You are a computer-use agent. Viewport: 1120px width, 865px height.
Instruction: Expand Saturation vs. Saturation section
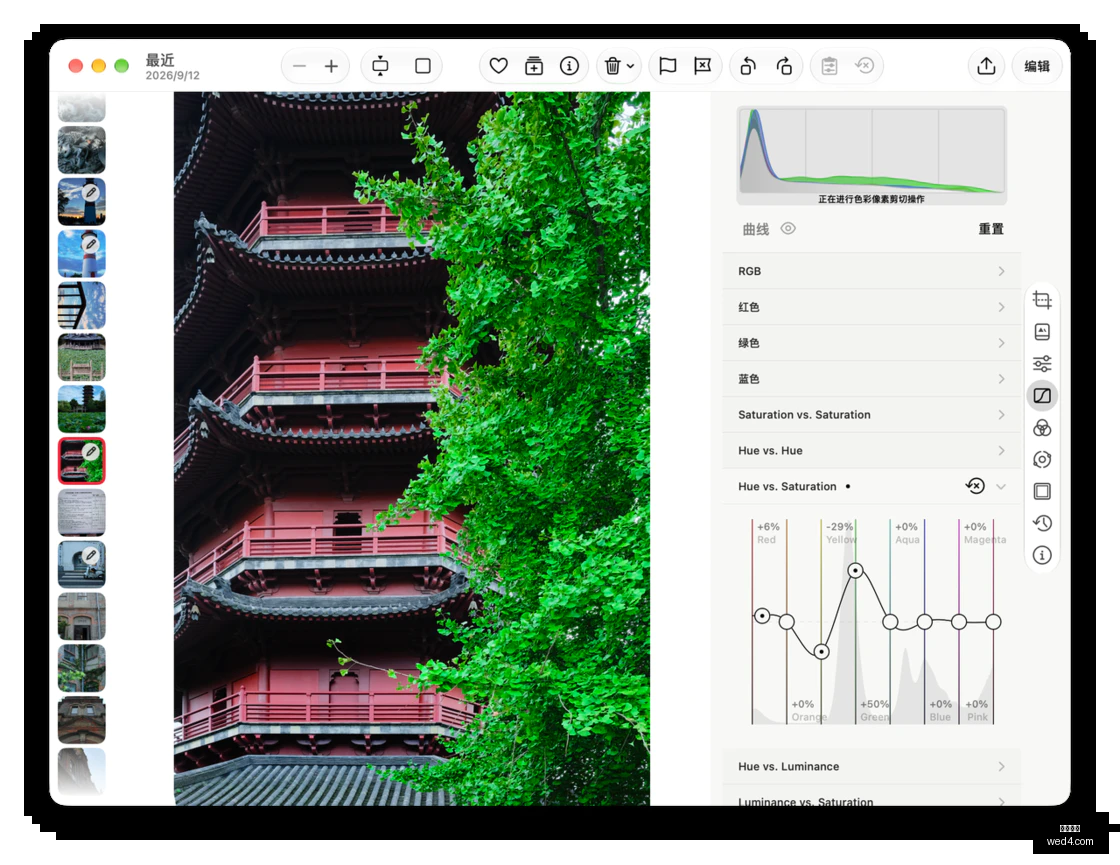coord(871,414)
